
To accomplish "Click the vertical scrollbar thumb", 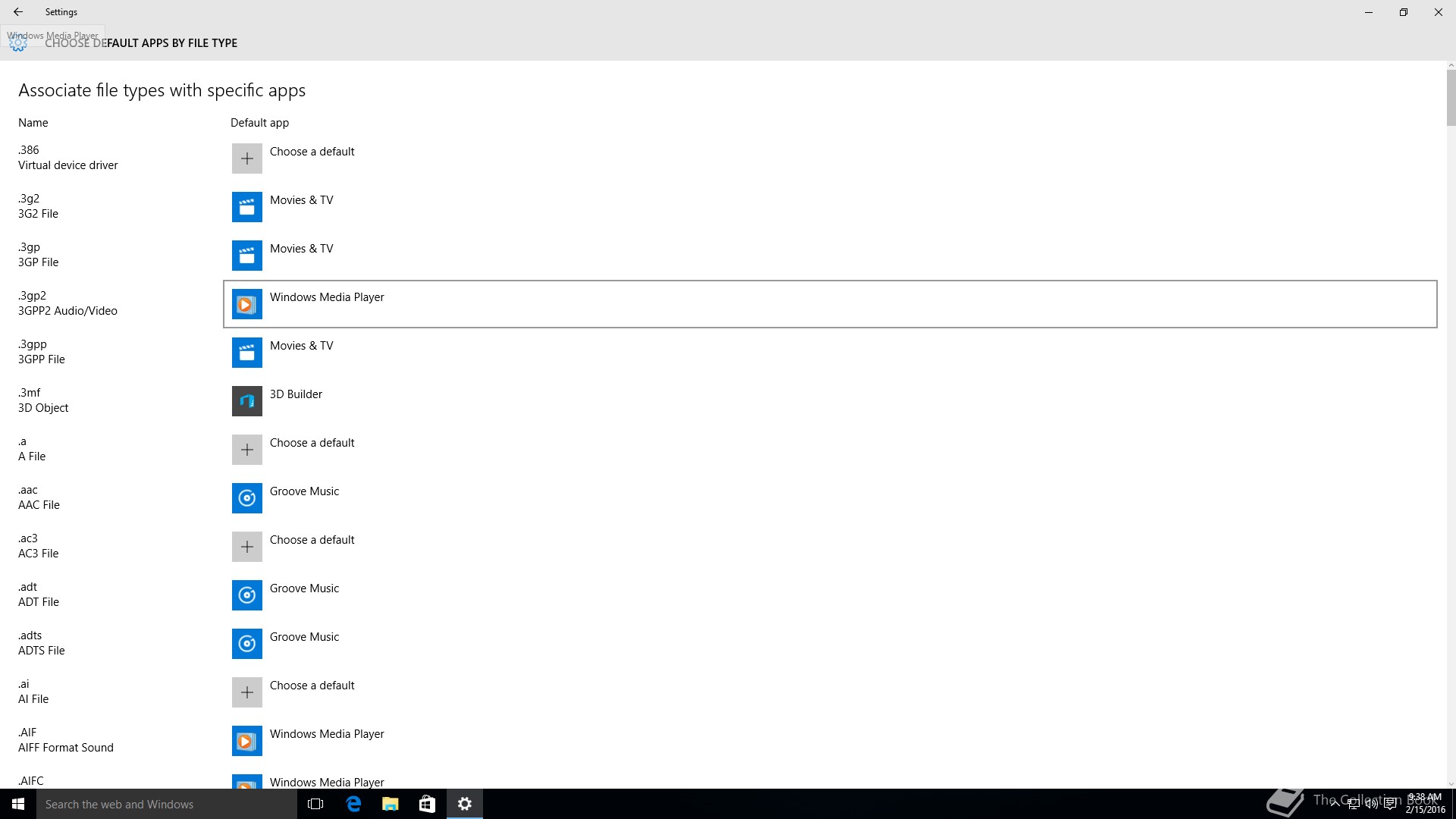I will pos(1451,98).
